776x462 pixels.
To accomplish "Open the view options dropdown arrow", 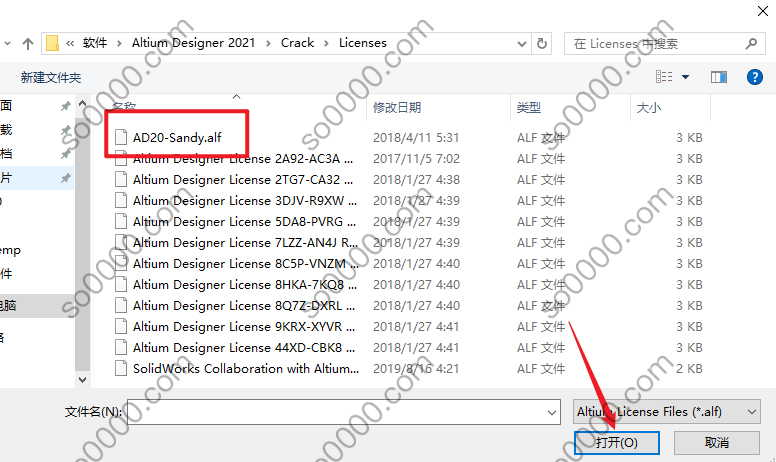I will click(x=685, y=77).
